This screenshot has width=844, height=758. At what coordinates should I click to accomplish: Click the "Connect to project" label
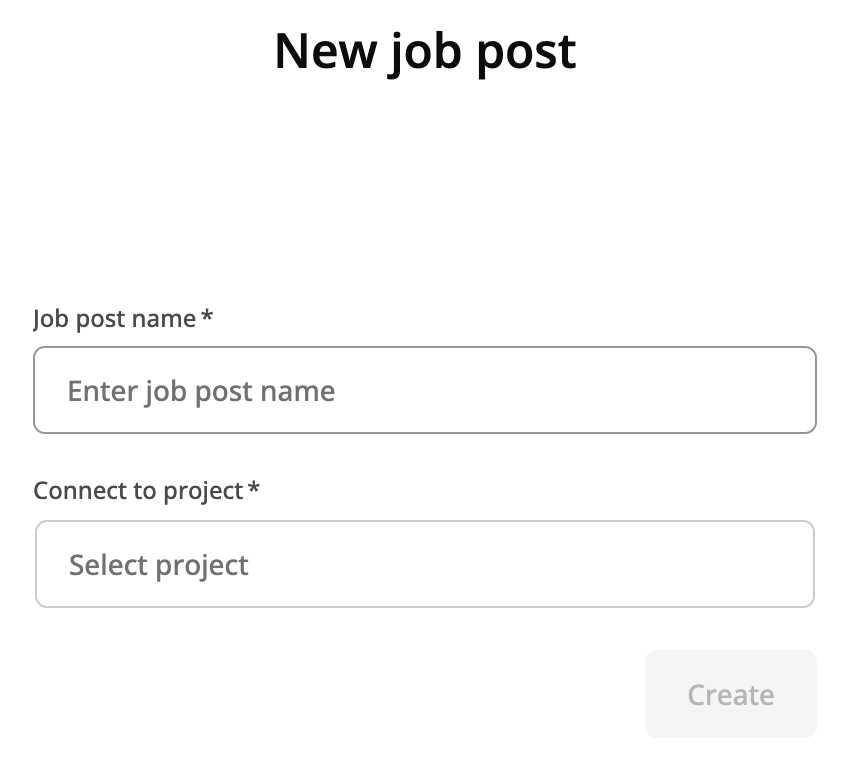[x=138, y=491]
